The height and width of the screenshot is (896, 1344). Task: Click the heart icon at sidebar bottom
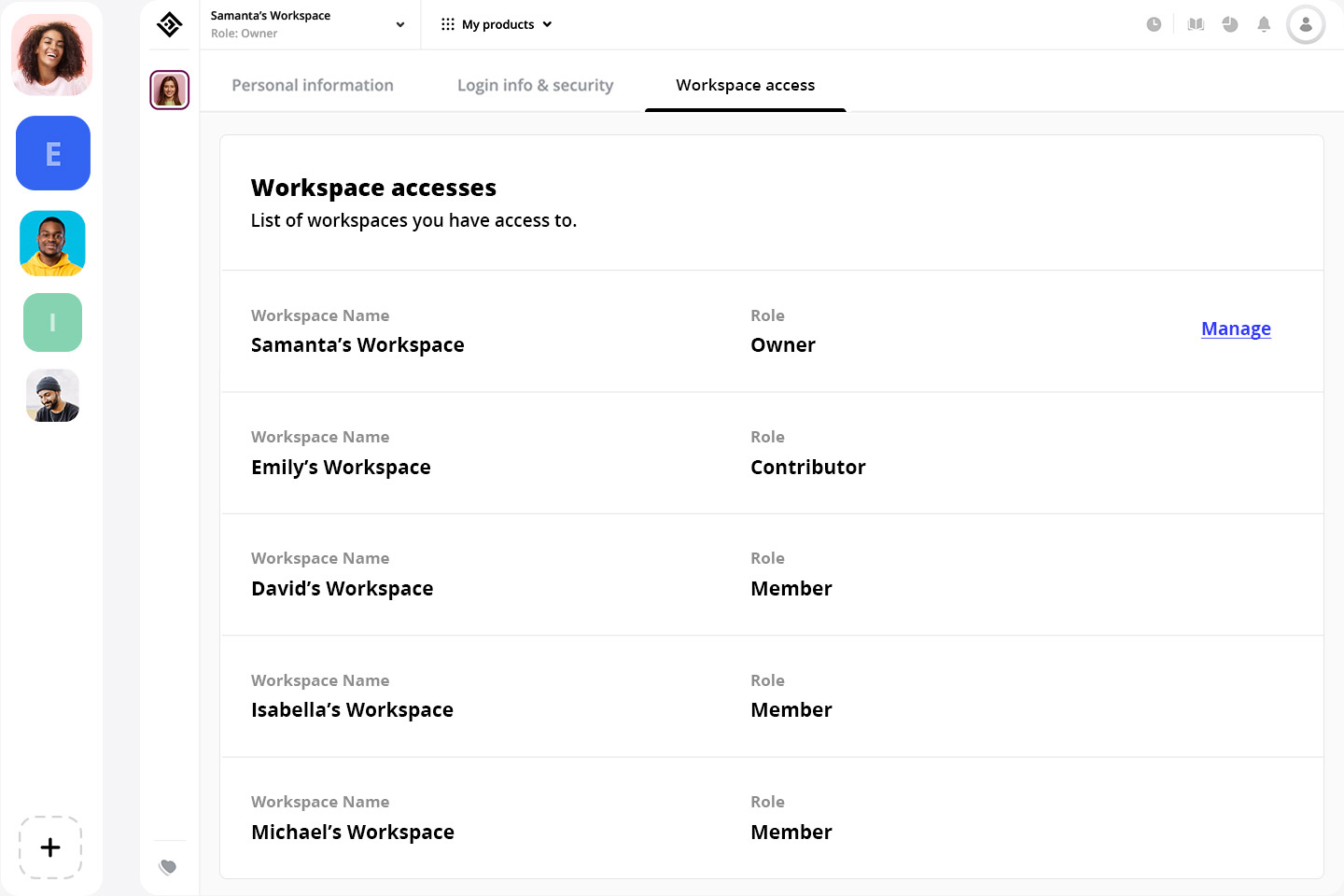tap(169, 866)
